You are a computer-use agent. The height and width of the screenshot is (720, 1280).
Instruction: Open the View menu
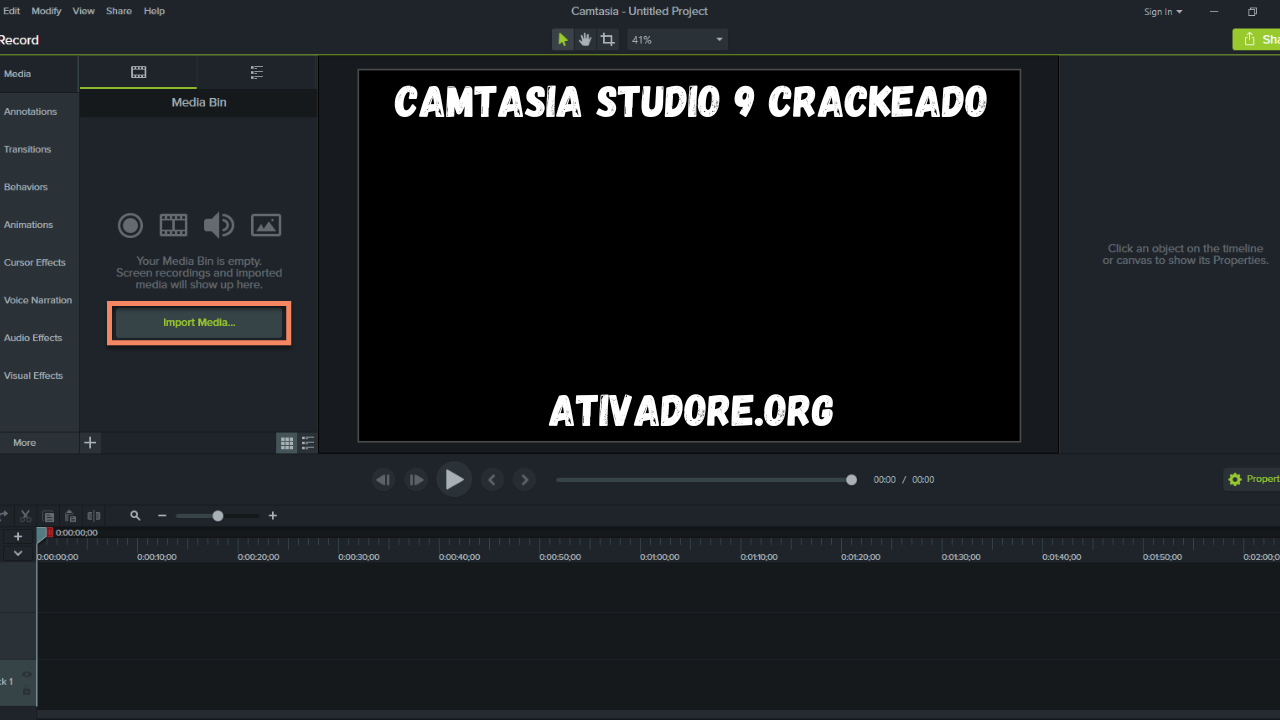pyautogui.click(x=84, y=11)
